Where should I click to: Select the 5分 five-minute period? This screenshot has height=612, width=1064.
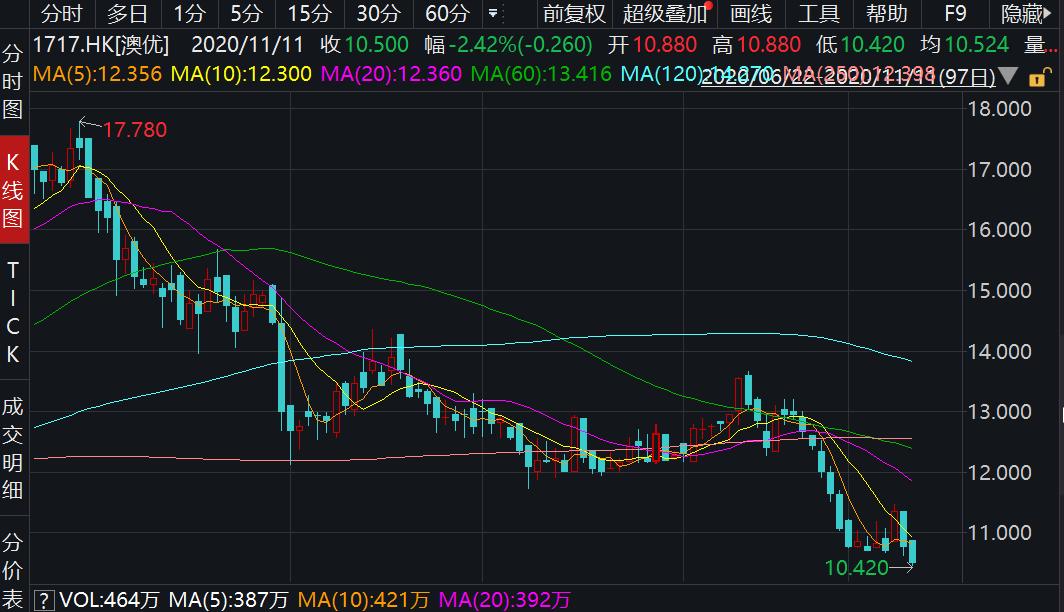pos(246,13)
